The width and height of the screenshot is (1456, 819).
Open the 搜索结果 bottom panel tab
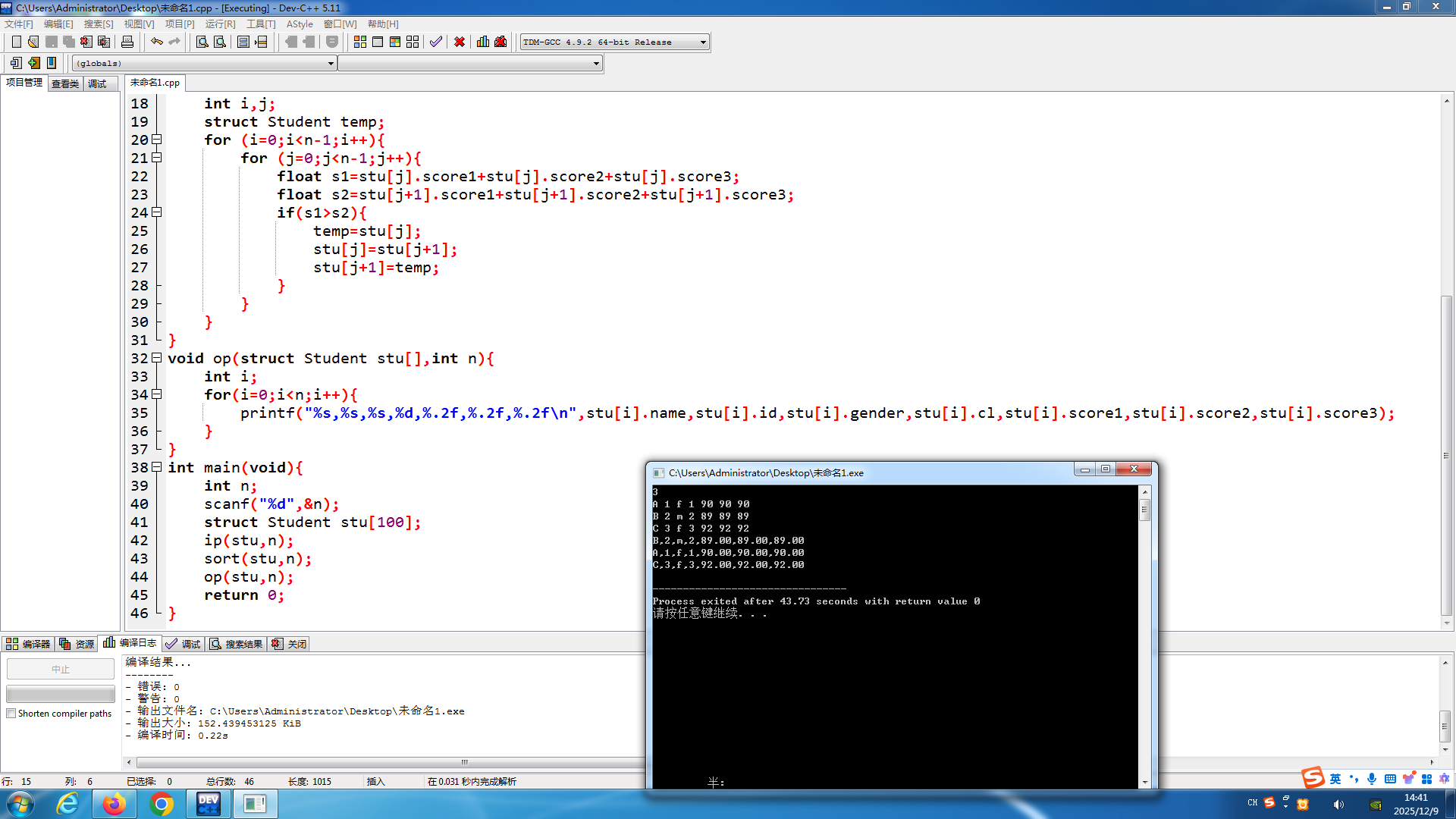point(237,644)
